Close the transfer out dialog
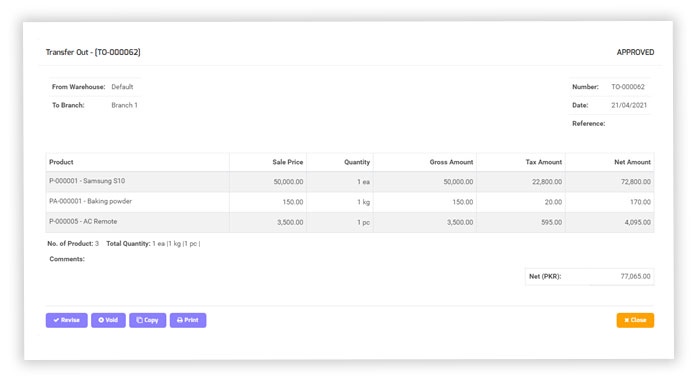This screenshot has width=699, height=388. [x=635, y=320]
